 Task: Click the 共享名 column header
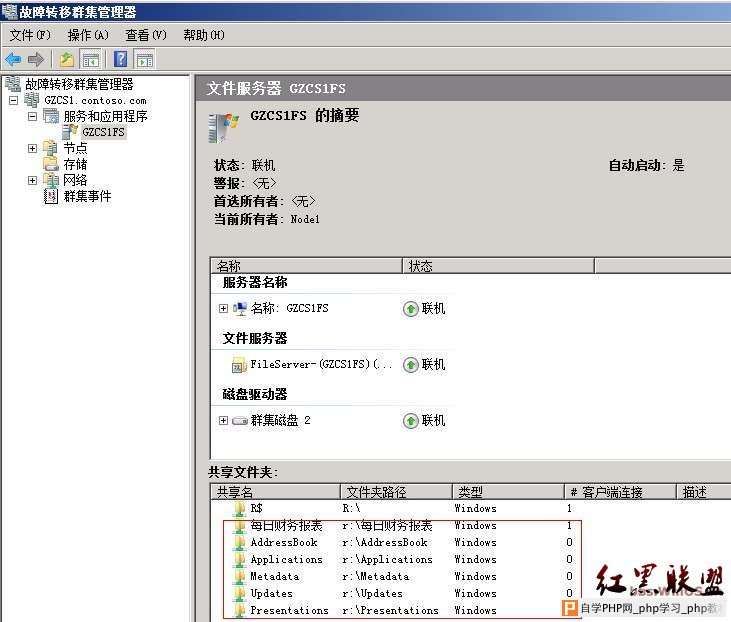(x=275, y=491)
